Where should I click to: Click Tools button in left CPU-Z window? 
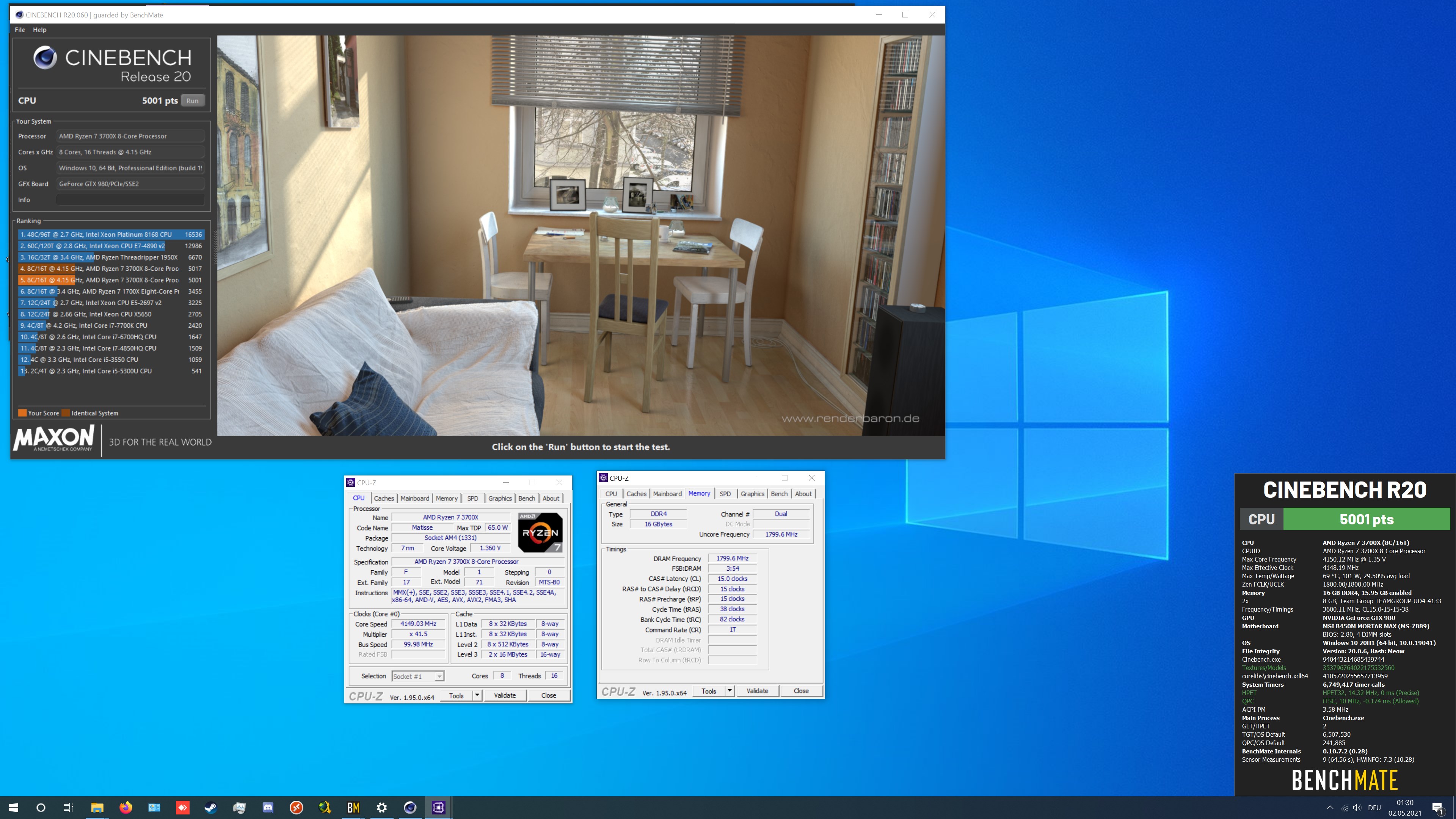[x=456, y=695]
